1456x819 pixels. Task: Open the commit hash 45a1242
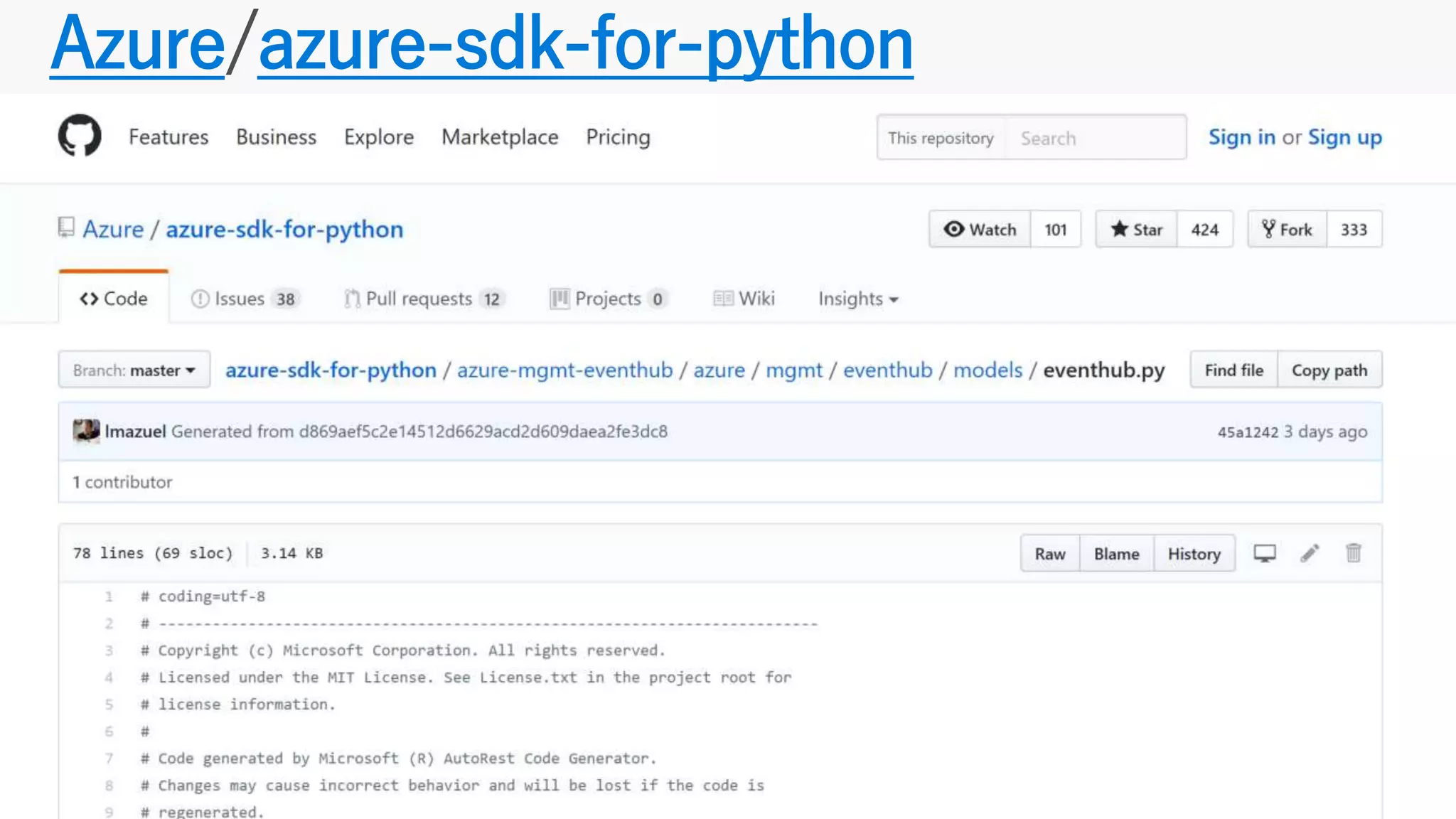coord(1248,432)
